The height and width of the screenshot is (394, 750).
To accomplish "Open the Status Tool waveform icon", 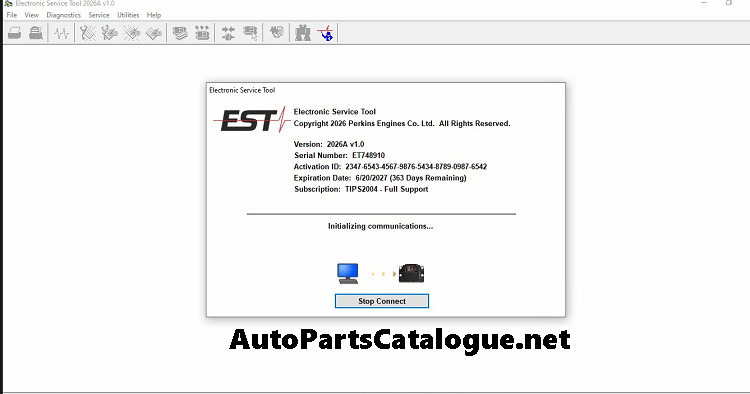I will pos(62,33).
